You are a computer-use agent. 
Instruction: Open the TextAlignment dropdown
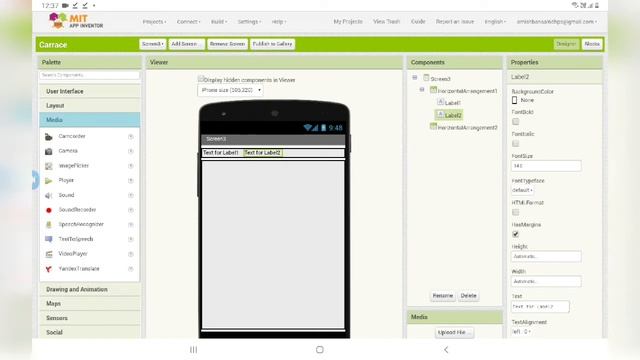pyautogui.click(x=521, y=332)
